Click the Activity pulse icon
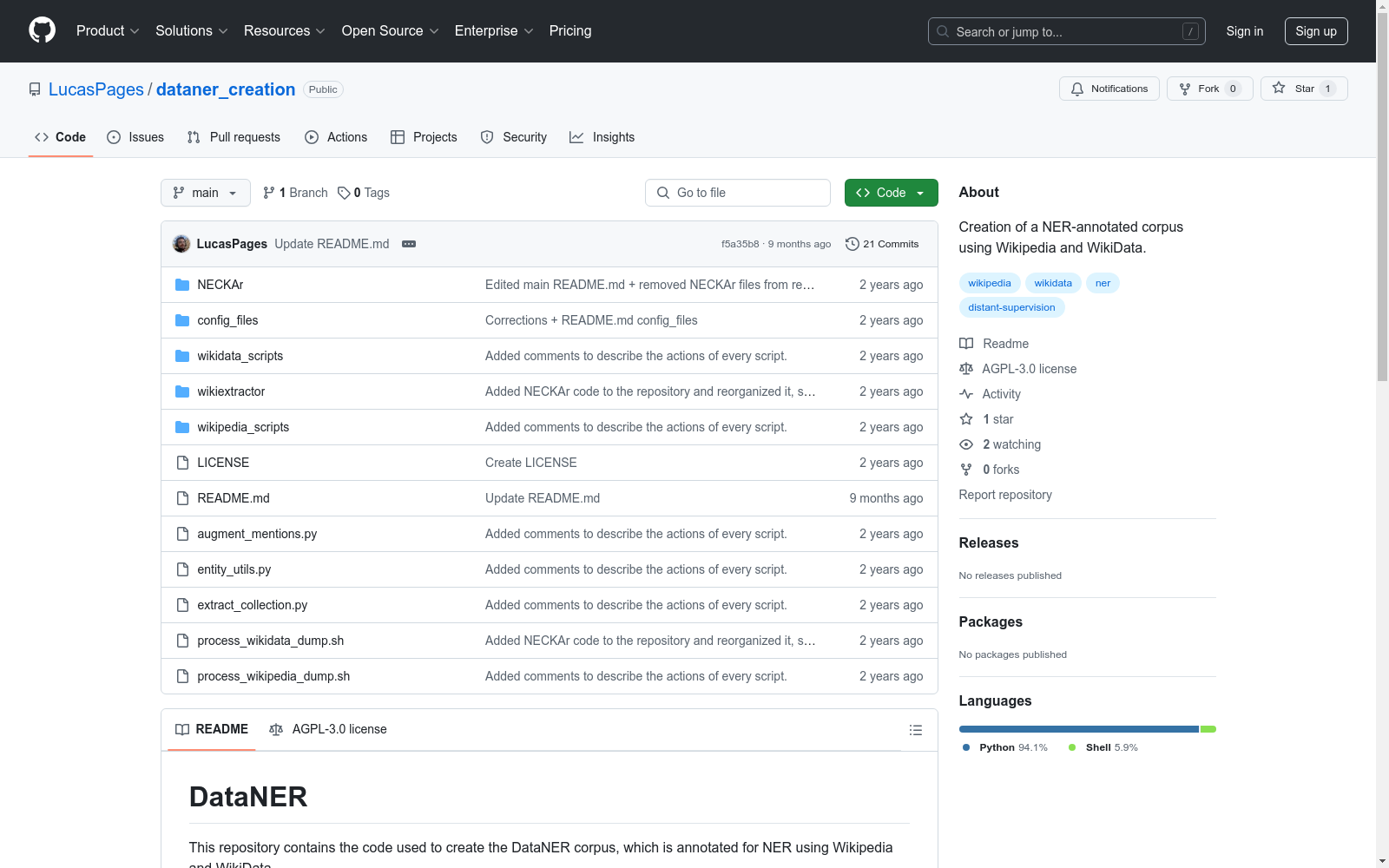 click(966, 394)
